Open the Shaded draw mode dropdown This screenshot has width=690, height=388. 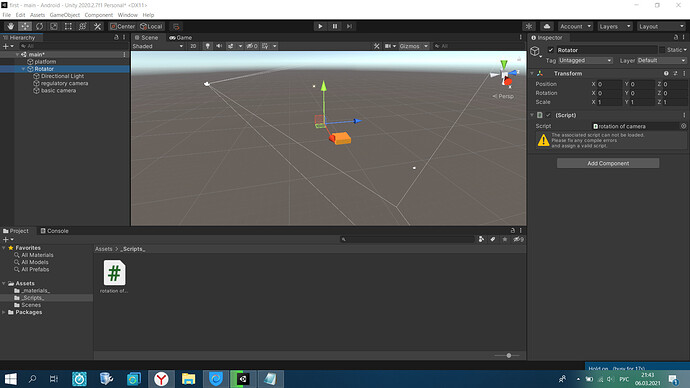click(158, 46)
